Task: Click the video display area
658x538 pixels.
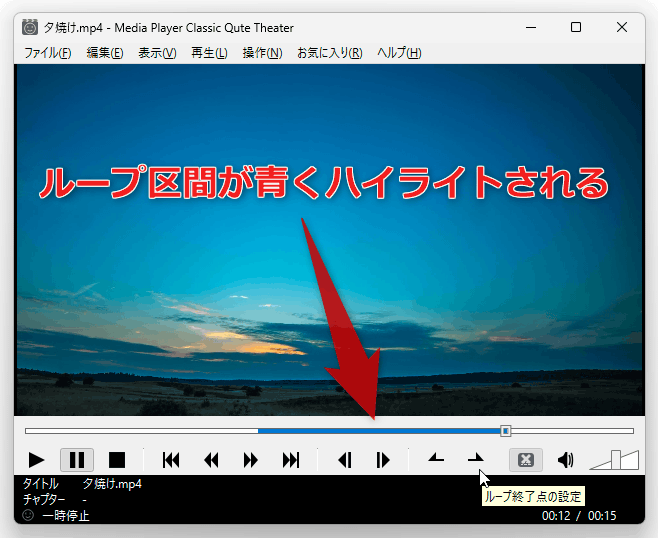Action: click(329, 240)
